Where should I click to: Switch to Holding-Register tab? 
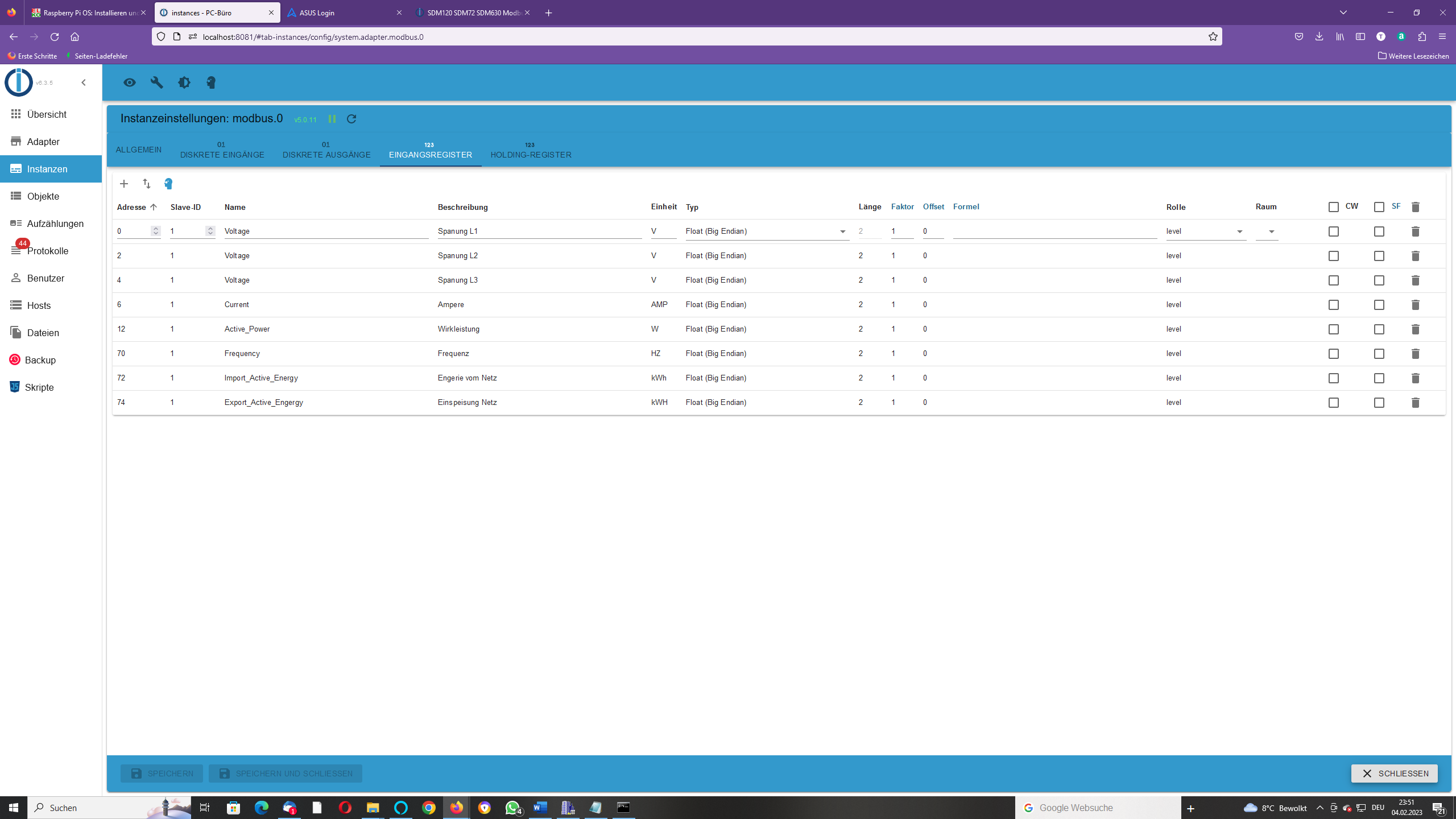point(531,150)
